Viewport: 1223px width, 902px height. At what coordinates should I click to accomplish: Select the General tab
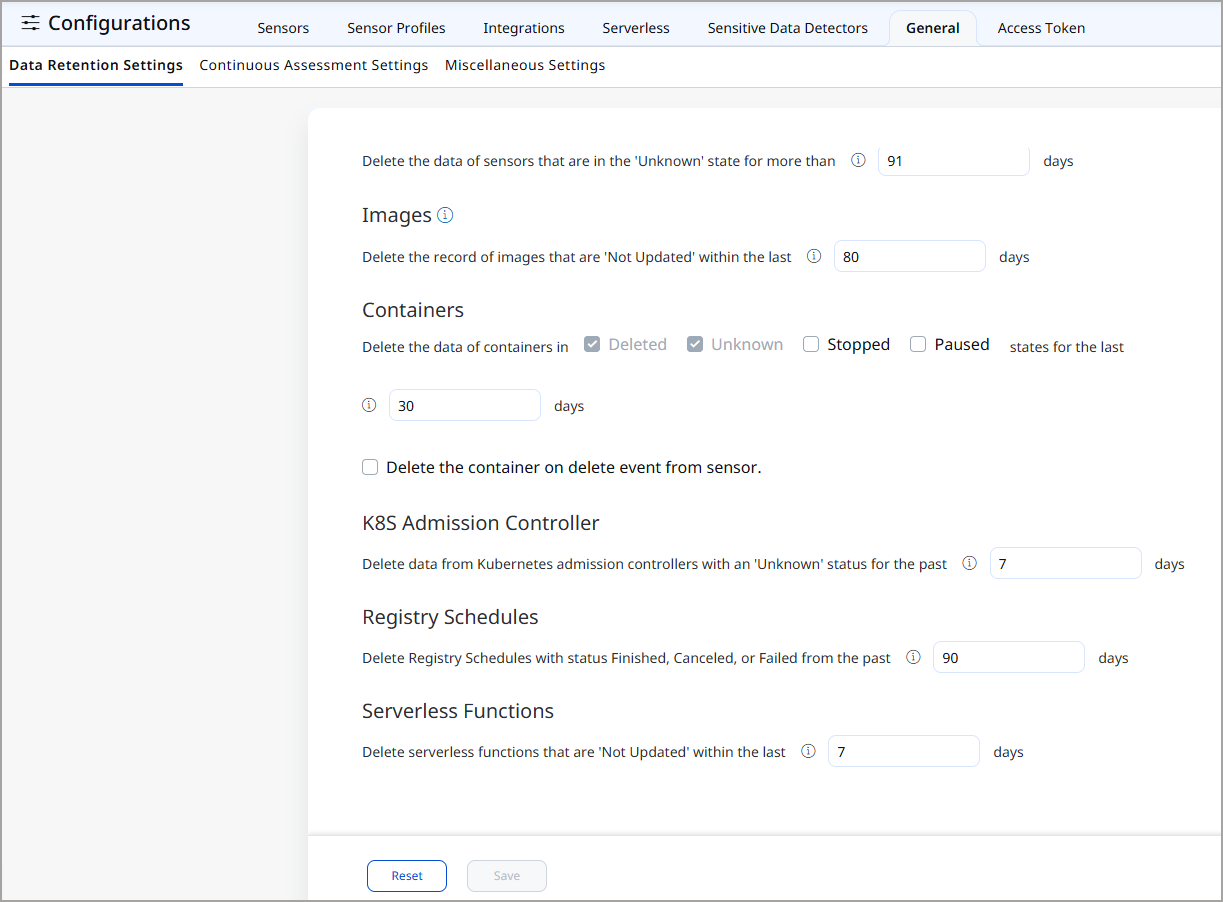point(933,28)
